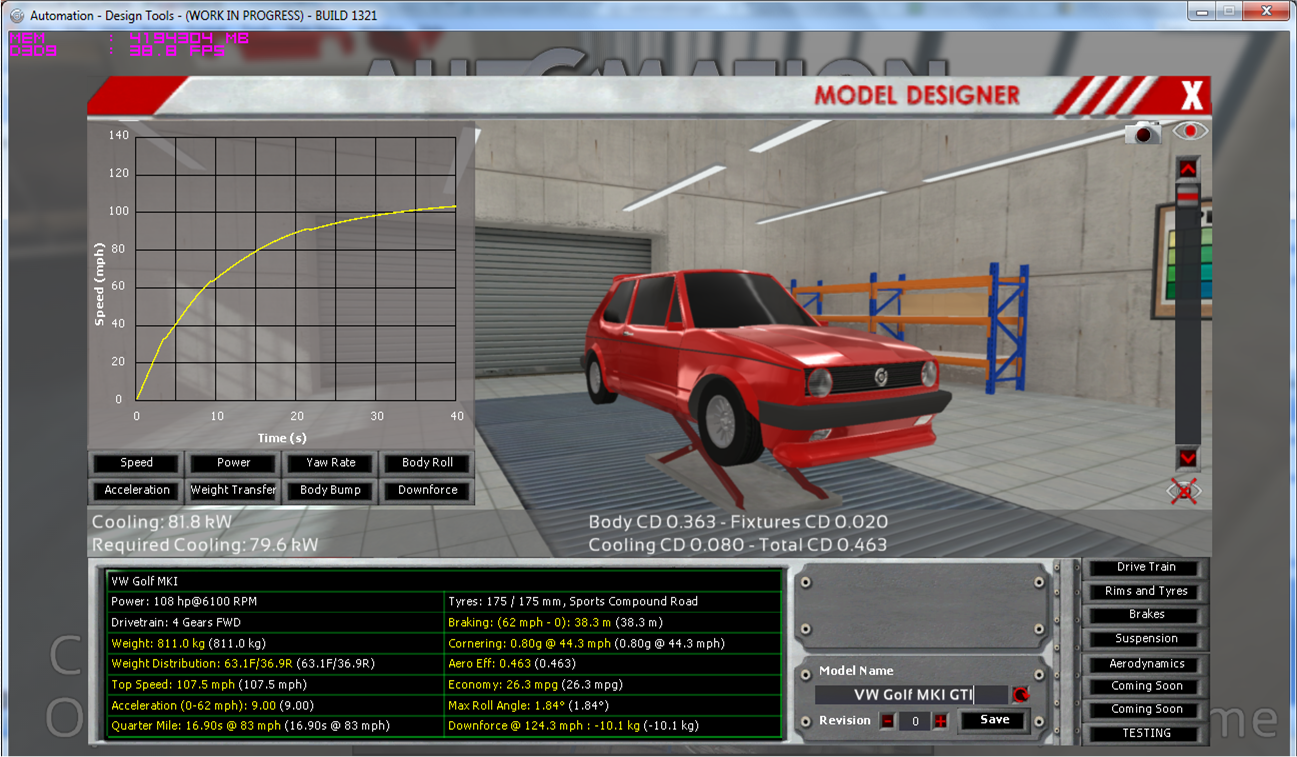Click the vertical slider handle
This screenshot has height=757, width=1297.
click(1187, 198)
